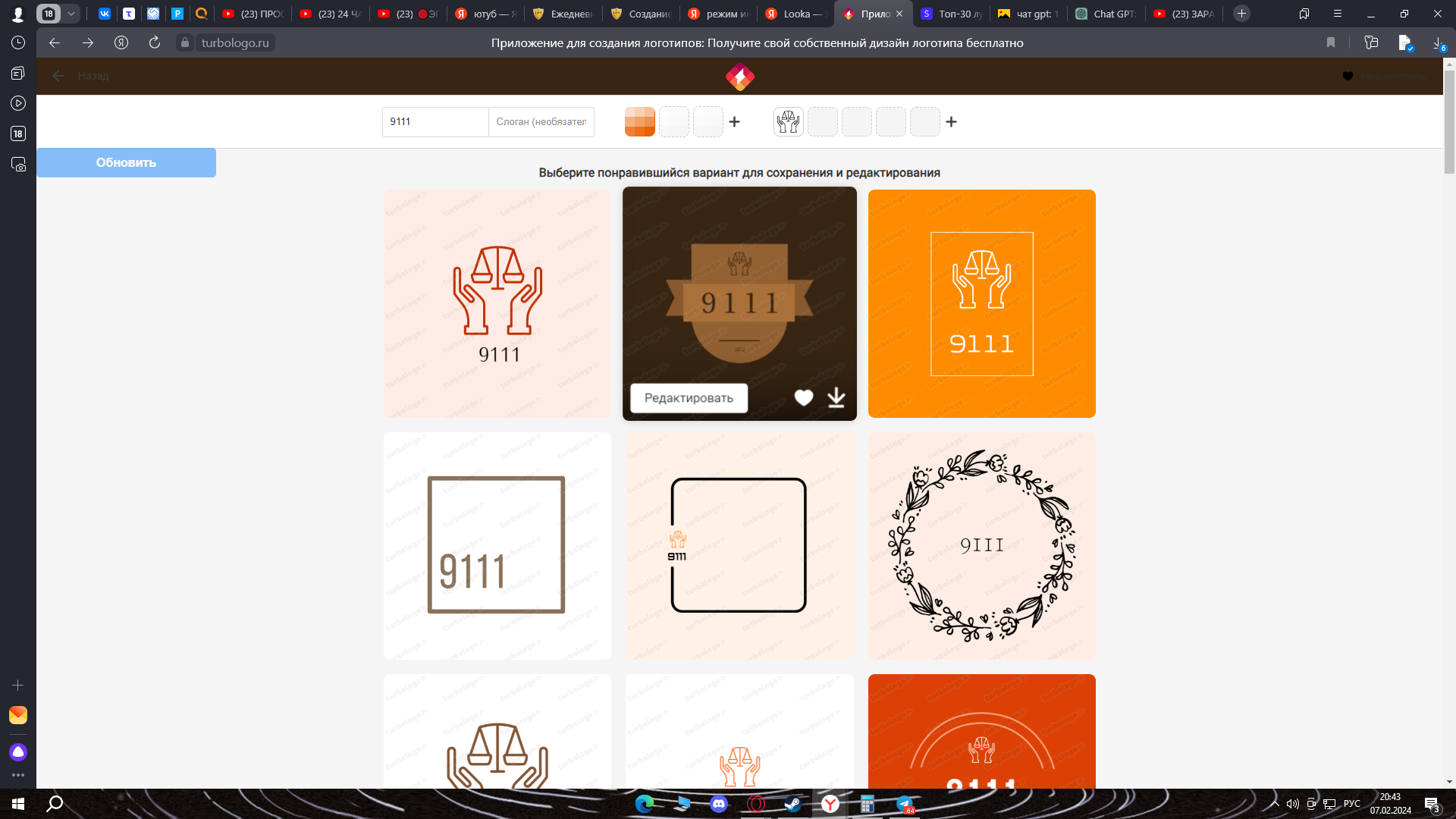The width and height of the screenshot is (1456, 819).
Task: Select the floral wreath 9111 logo
Action: pos(981,545)
